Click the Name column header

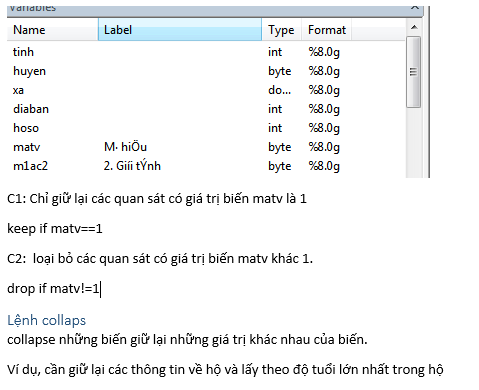point(52,30)
